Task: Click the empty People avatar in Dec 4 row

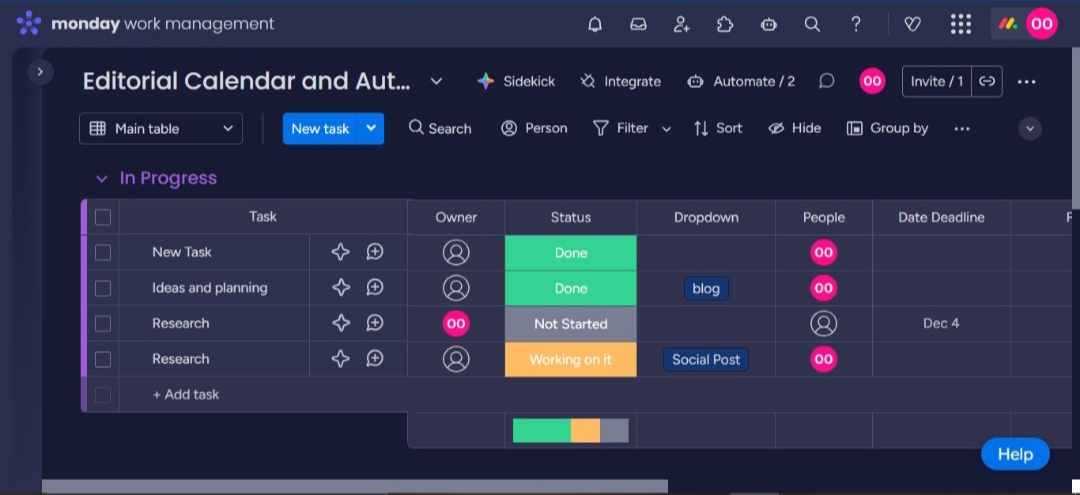Action: (824, 324)
